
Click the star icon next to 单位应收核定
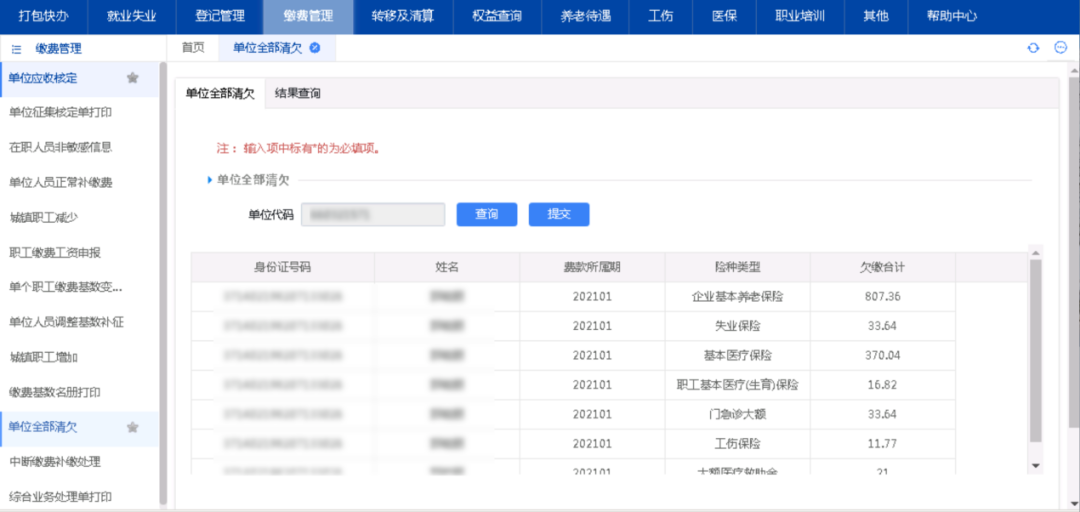(x=132, y=78)
